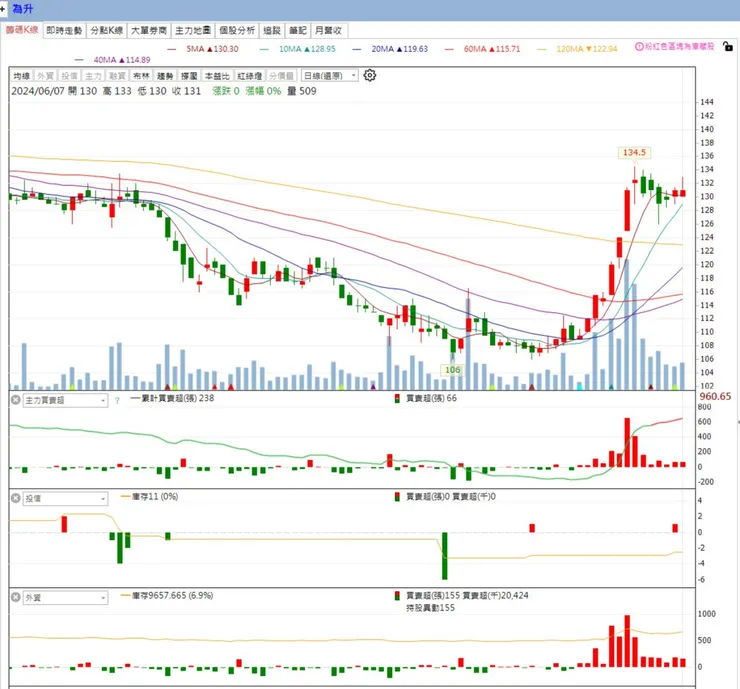Screen dimensions: 740x689
Task: Switch to the 即時走勢 tab
Action: point(65,31)
